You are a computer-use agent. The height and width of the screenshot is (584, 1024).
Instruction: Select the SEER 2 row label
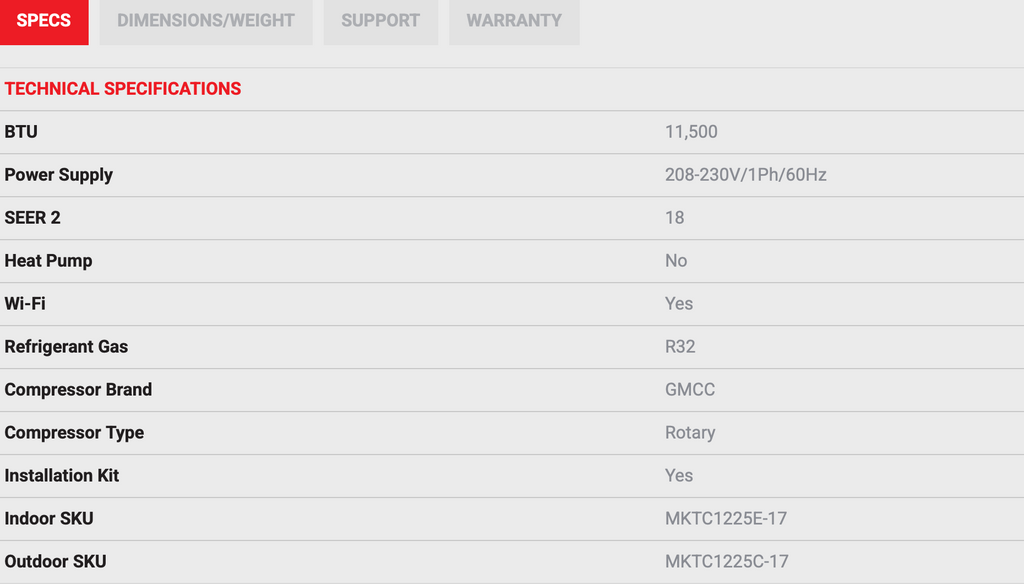(x=33, y=217)
